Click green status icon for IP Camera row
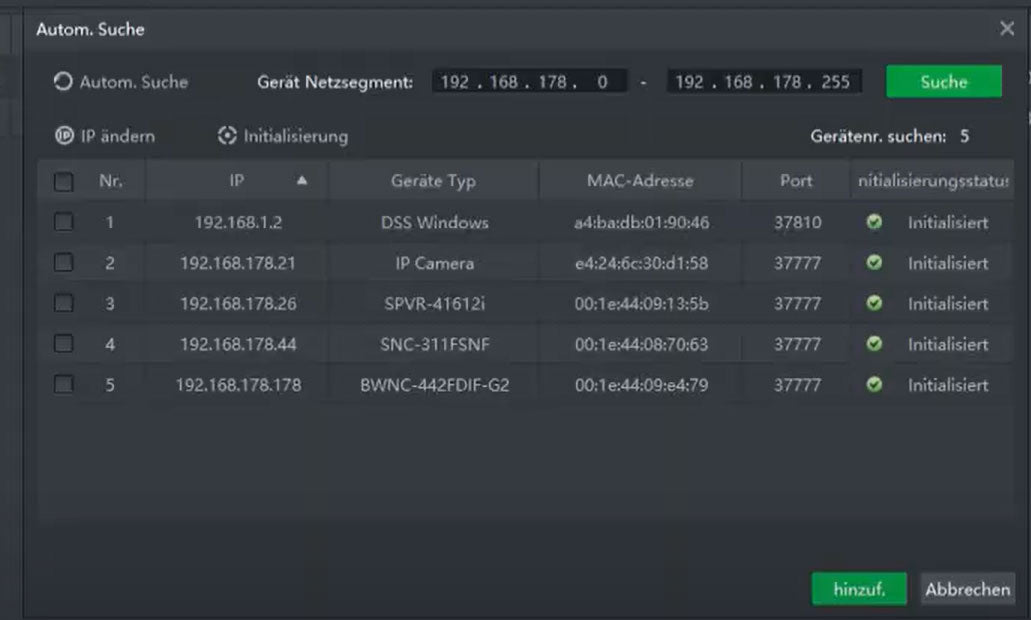The height and width of the screenshot is (620, 1031). click(x=874, y=263)
